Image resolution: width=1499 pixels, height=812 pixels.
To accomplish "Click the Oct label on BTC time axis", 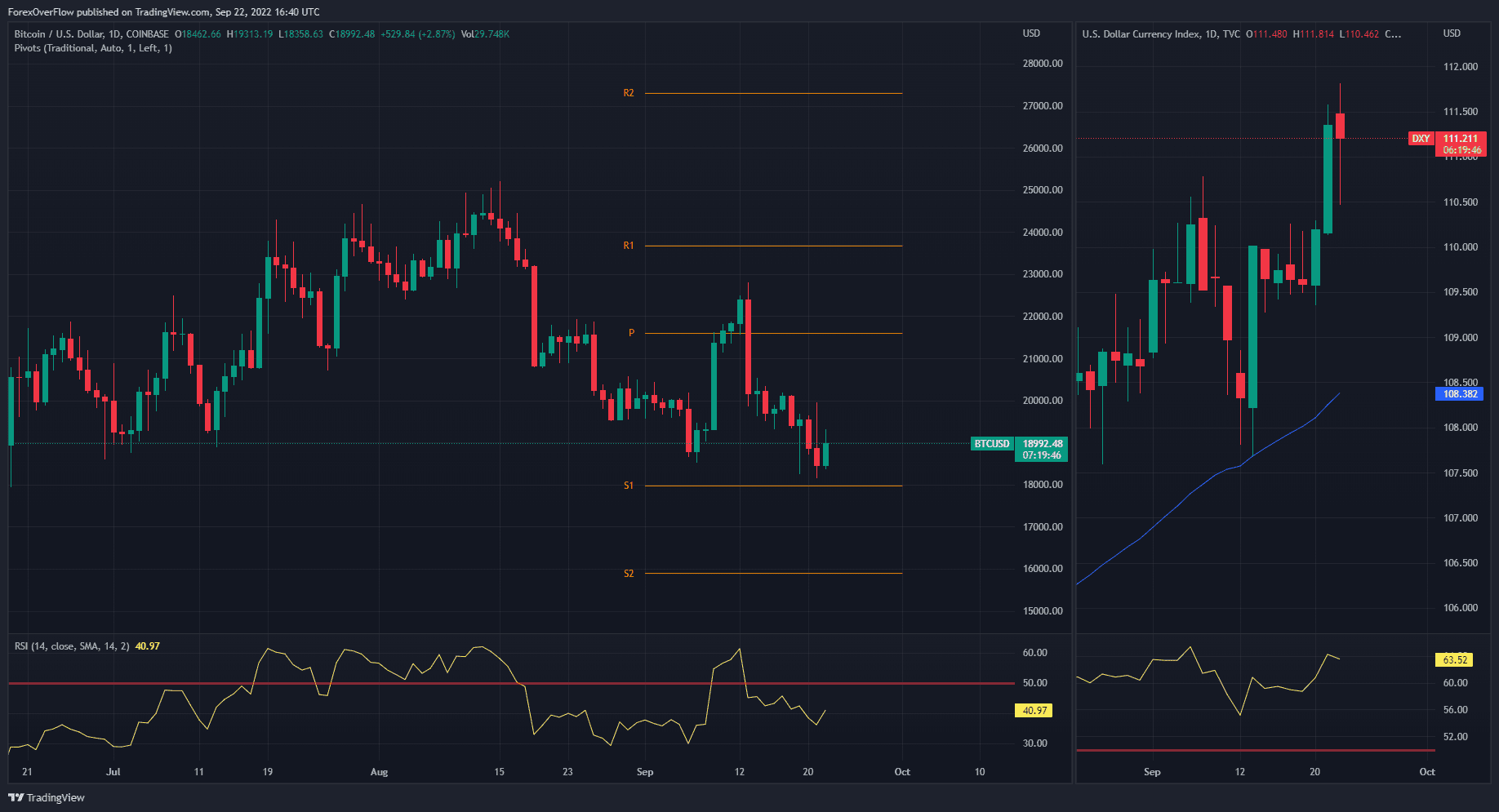I will point(902,772).
